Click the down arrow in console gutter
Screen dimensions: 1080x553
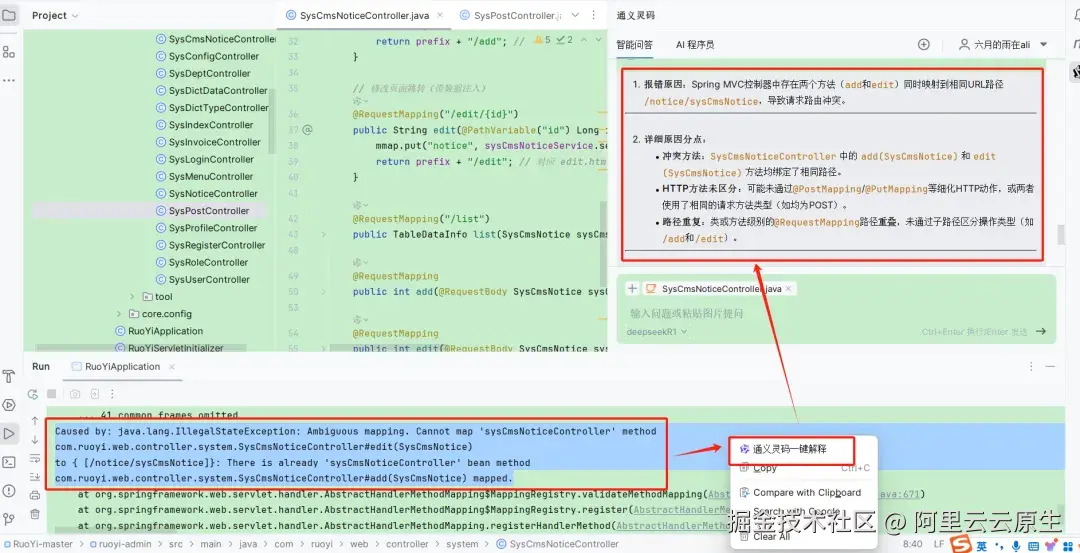(x=34, y=439)
